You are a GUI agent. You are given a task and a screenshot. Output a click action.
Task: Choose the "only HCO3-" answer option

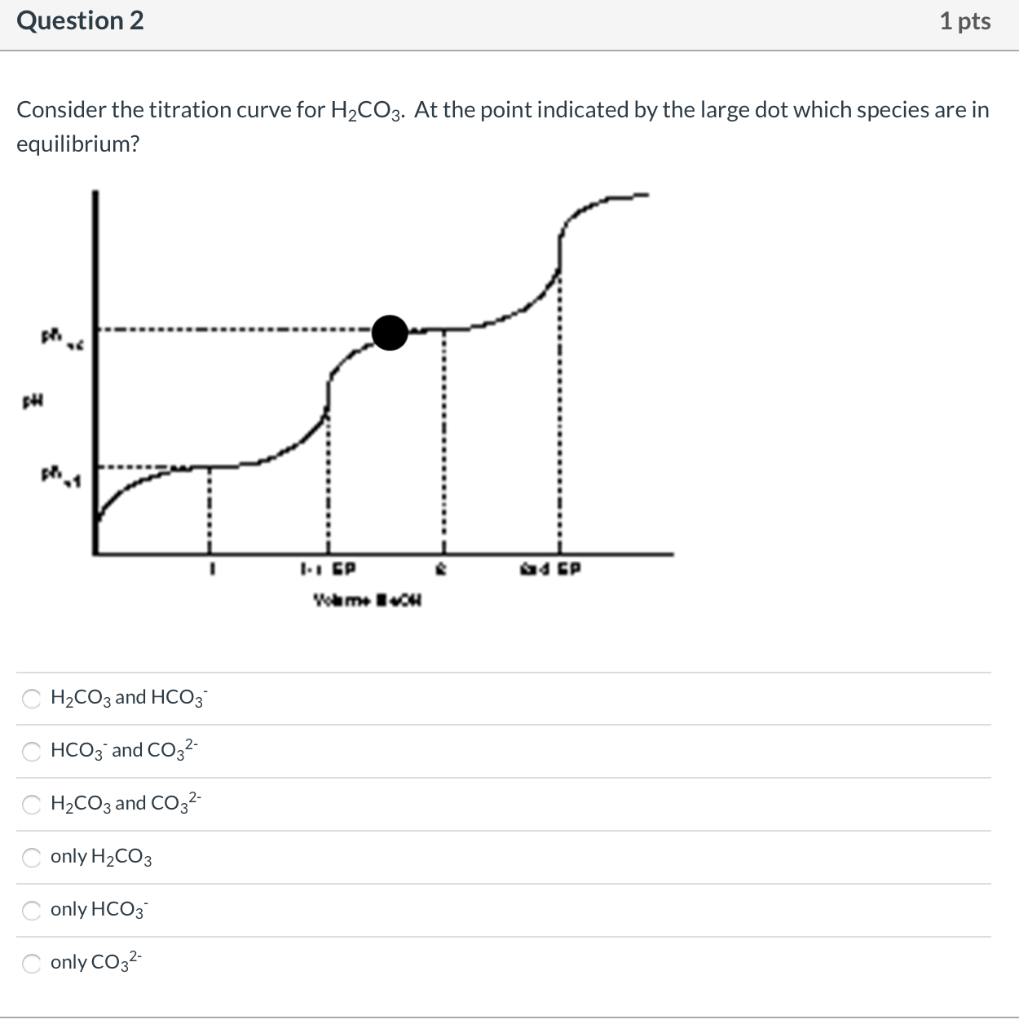pos(31,910)
